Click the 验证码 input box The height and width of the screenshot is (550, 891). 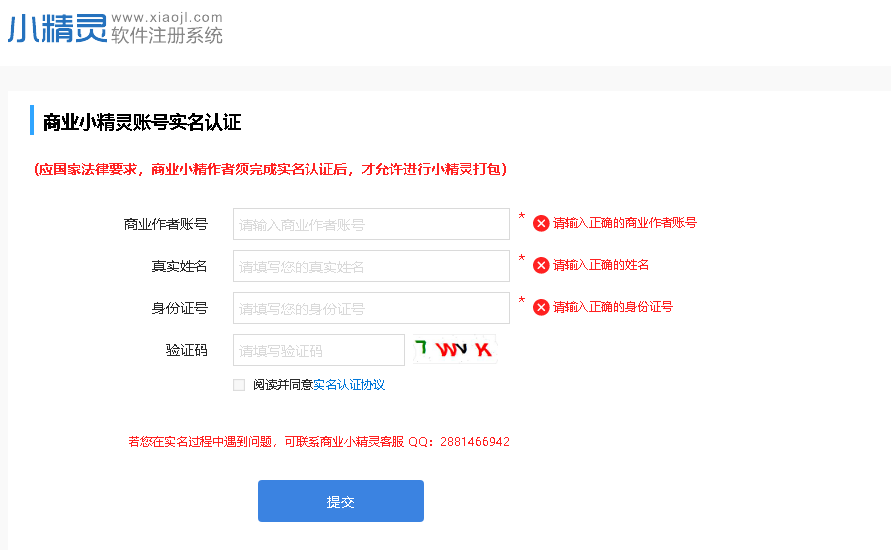318,350
